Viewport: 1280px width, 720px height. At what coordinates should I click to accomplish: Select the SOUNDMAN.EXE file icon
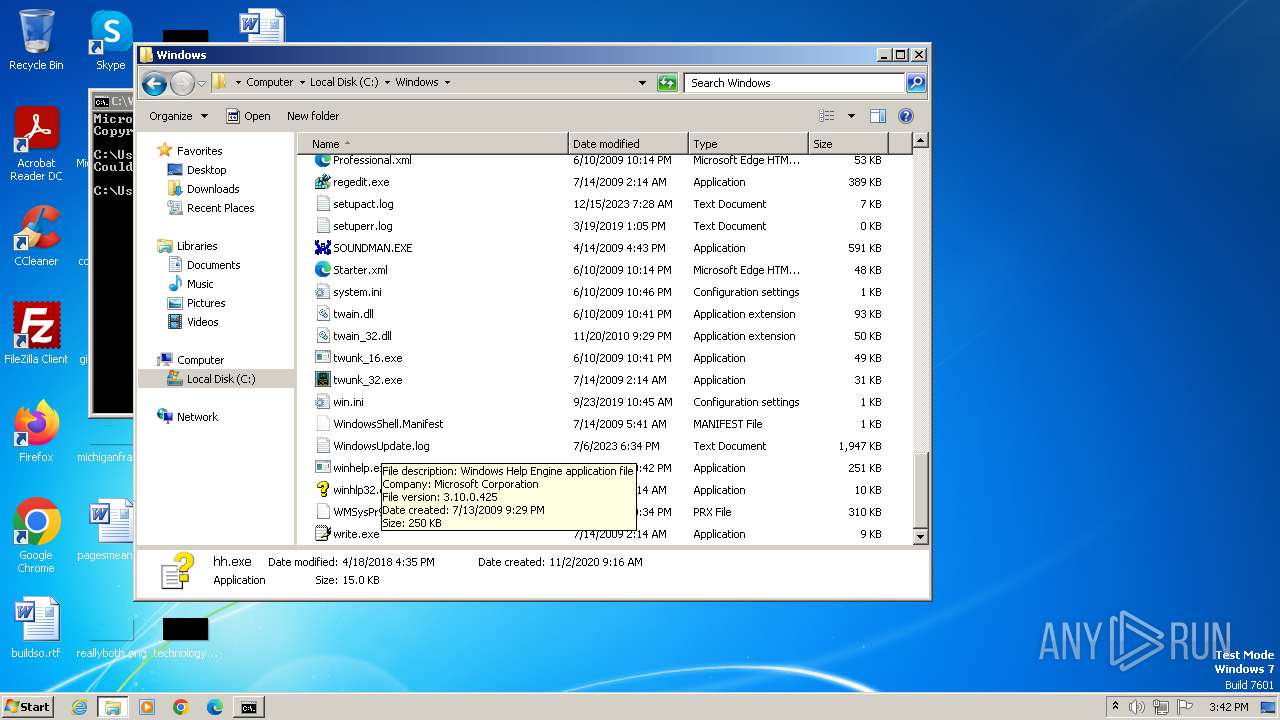(x=322, y=248)
